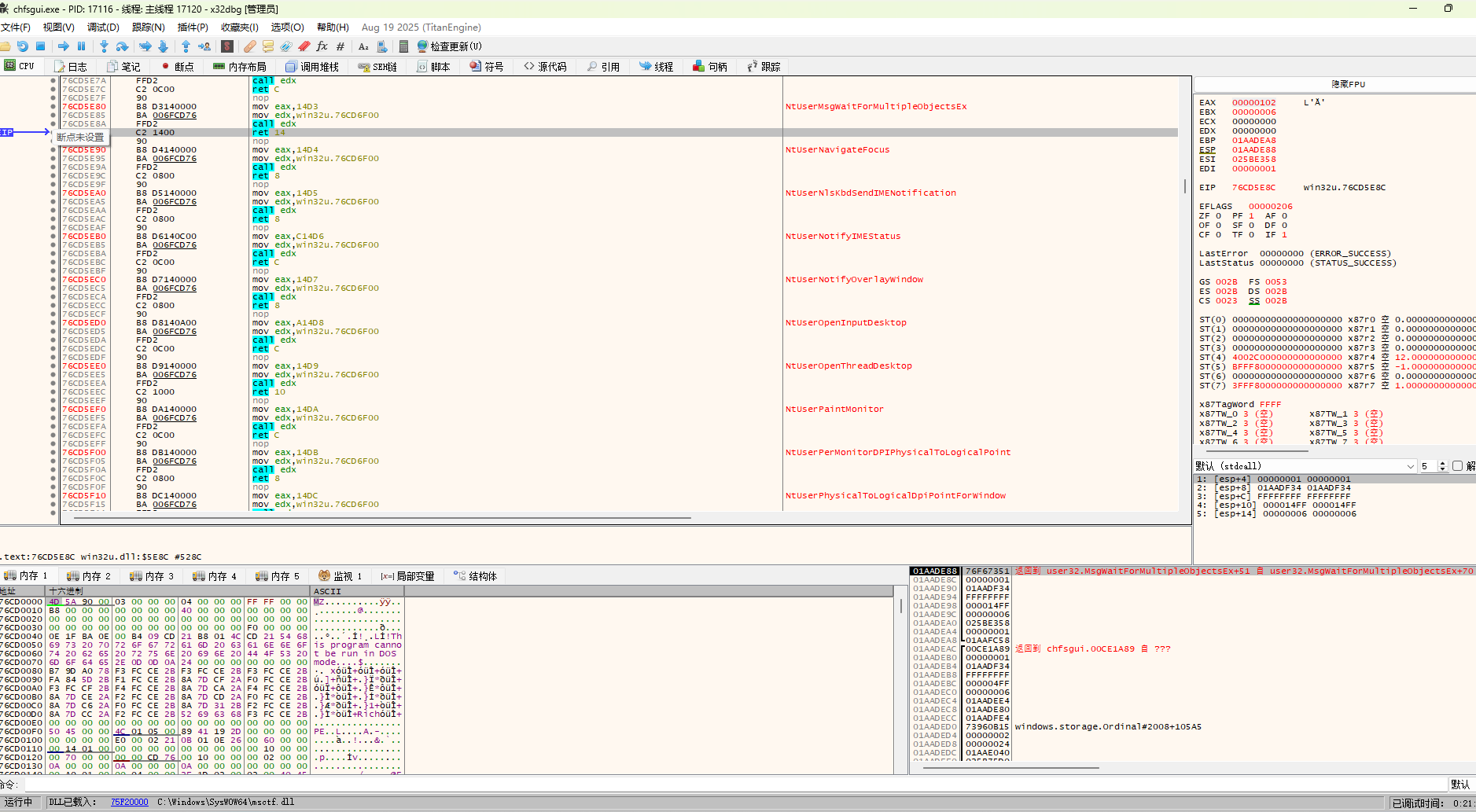Viewport: 1476px width, 812px height.
Task: Follow the 75F20000 msctf.dll address link
Action: tap(129, 802)
